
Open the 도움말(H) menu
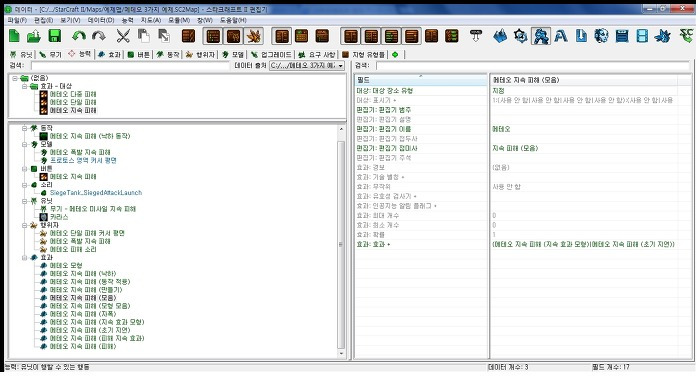pos(233,20)
